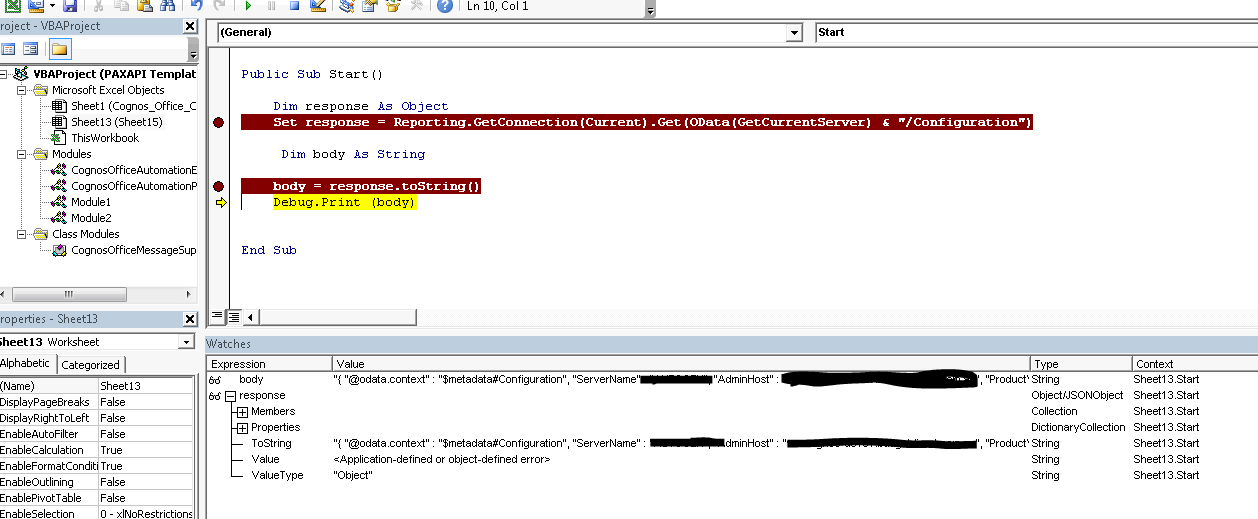Click the Cut toolbar icon
The height and width of the screenshot is (519, 1258).
[98, 5]
